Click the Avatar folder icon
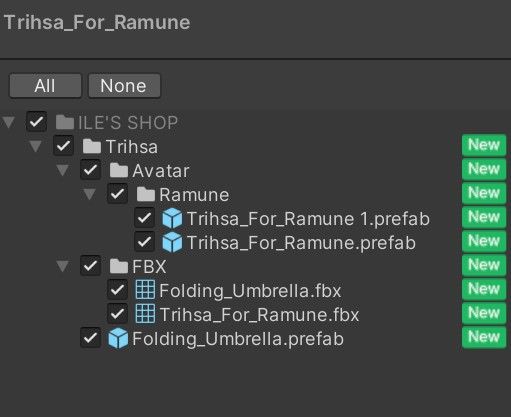 119,170
